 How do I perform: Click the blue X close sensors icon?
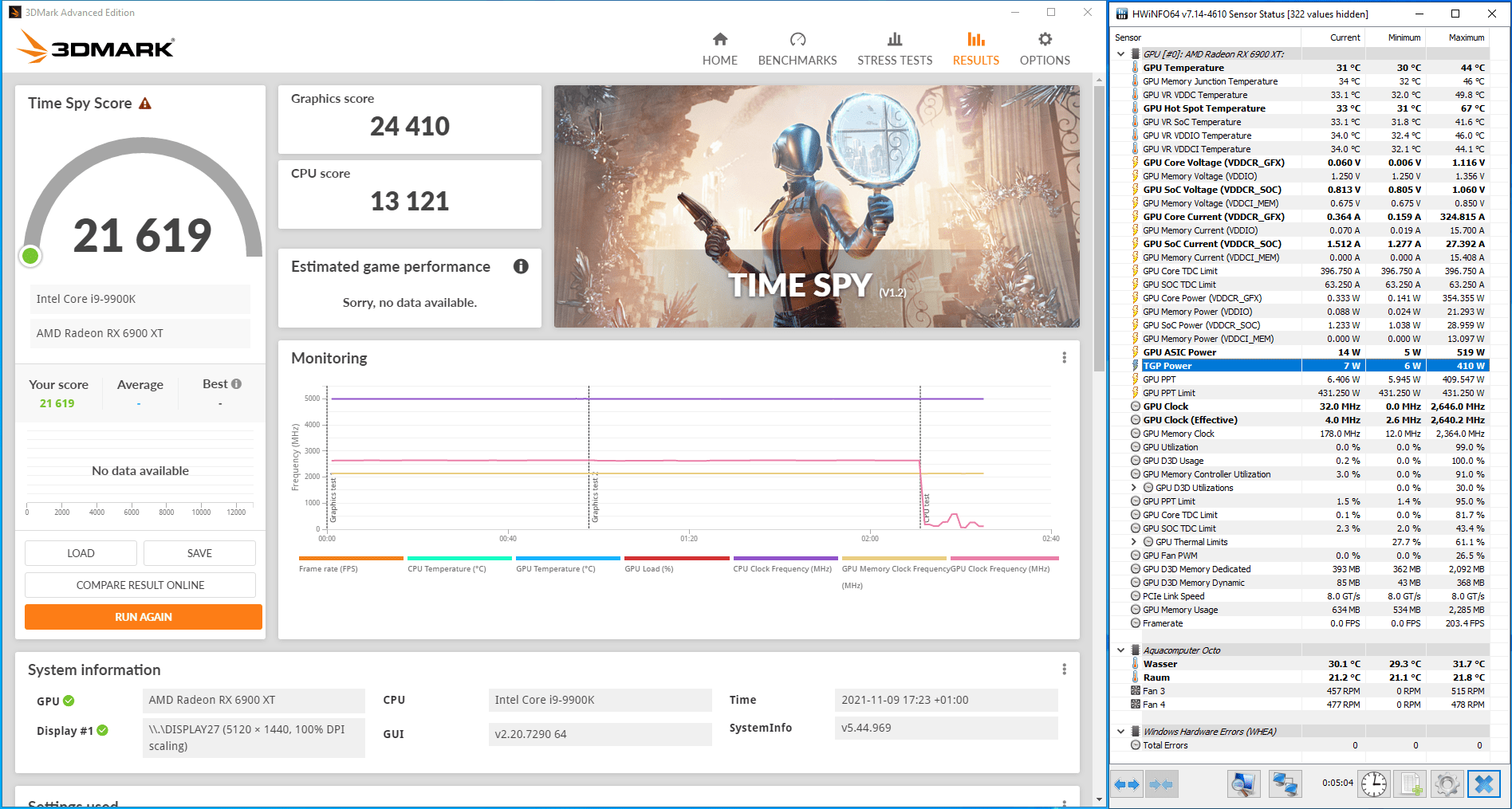pos(1484,784)
